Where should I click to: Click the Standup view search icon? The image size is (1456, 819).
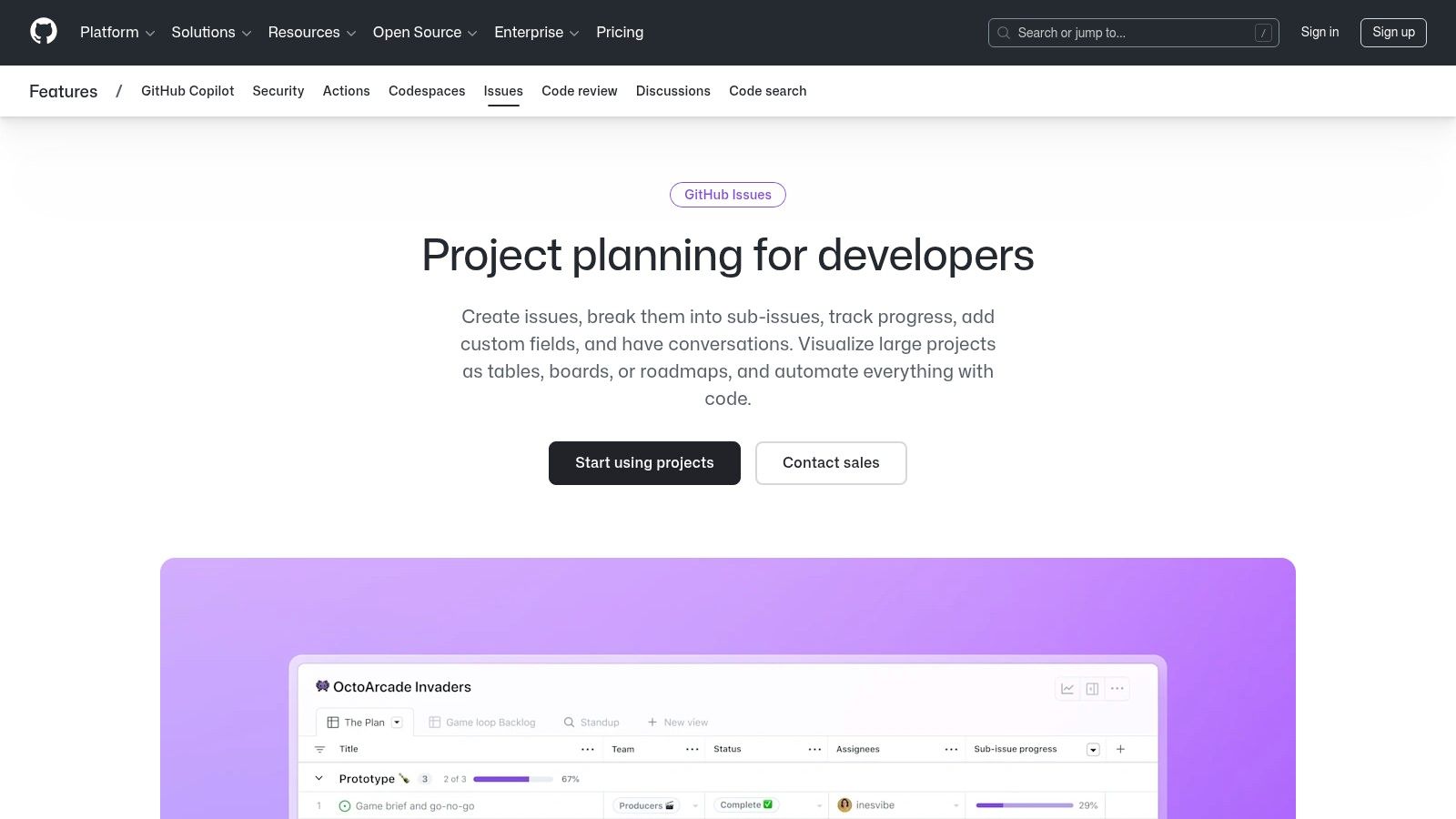570,723
